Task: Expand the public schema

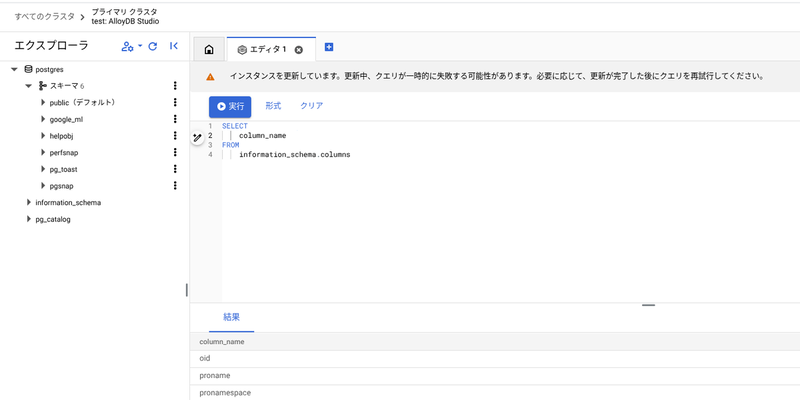Action: point(43,103)
